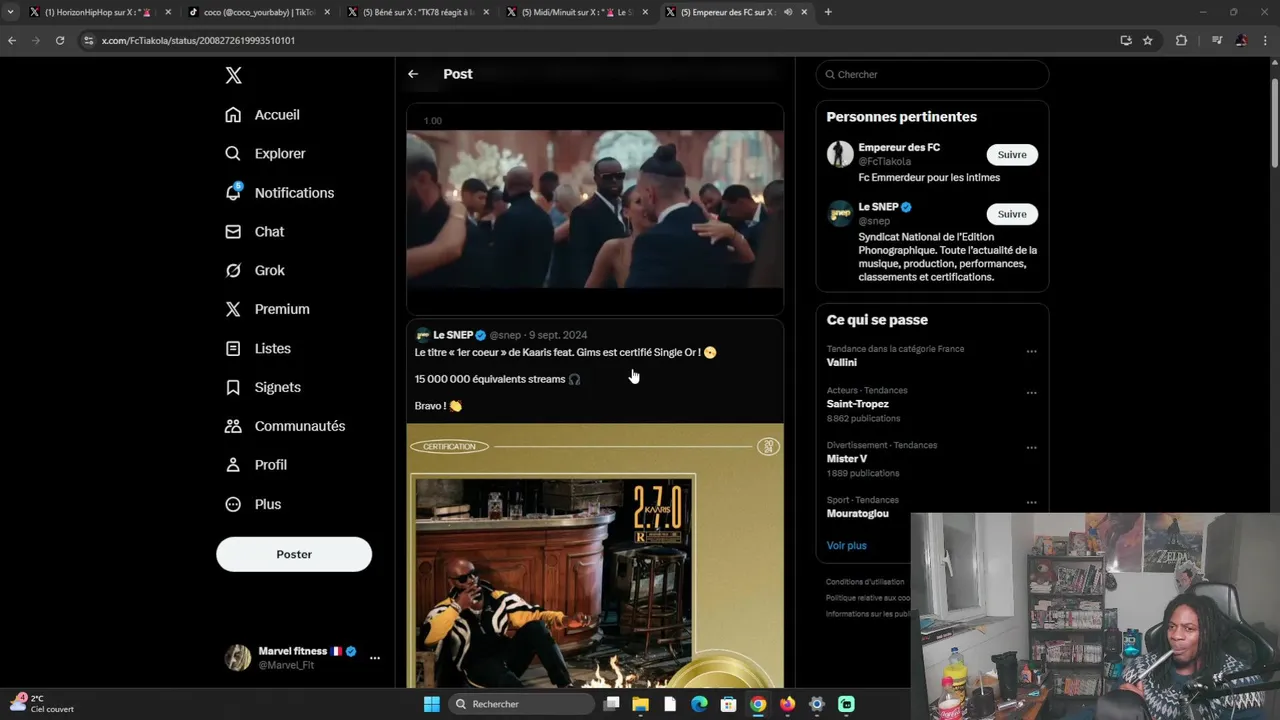Follow Le SNEP with Suivre
The height and width of the screenshot is (720, 1280).
click(x=1012, y=214)
